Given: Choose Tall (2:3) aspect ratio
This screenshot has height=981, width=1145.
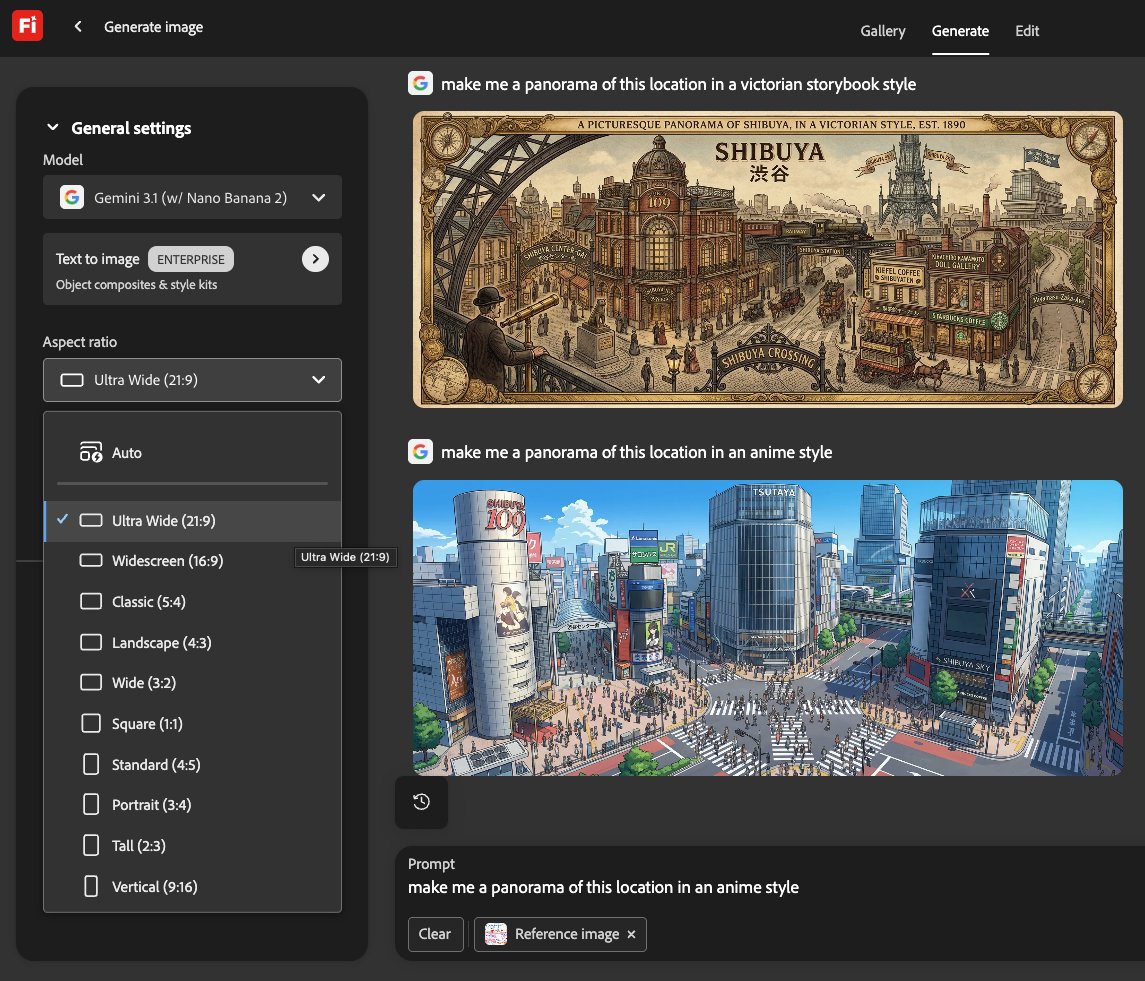Looking at the screenshot, I should (192, 846).
